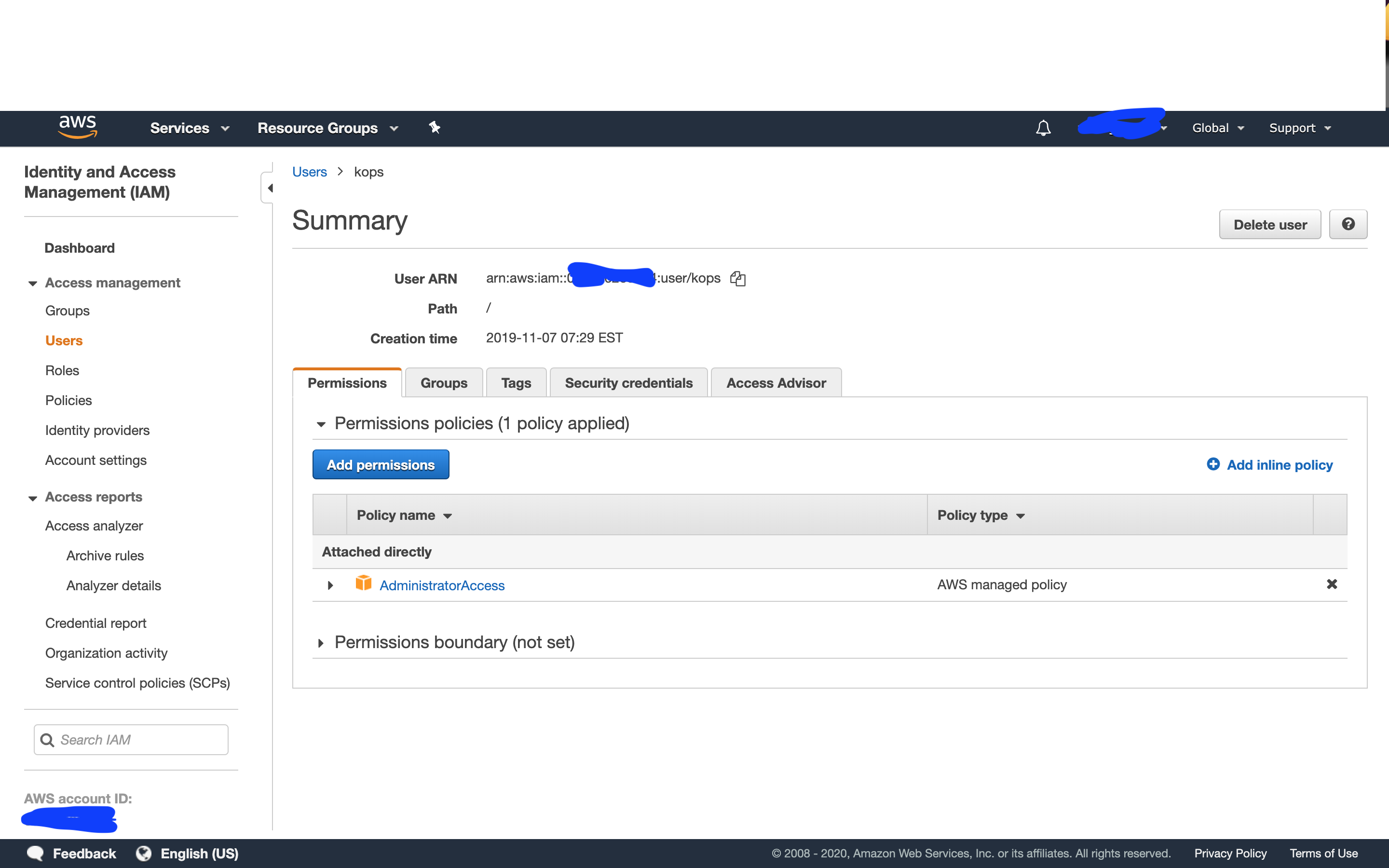1389x868 pixels.
Task: Click the help question mark button
Action: (x=1348, y=224)
